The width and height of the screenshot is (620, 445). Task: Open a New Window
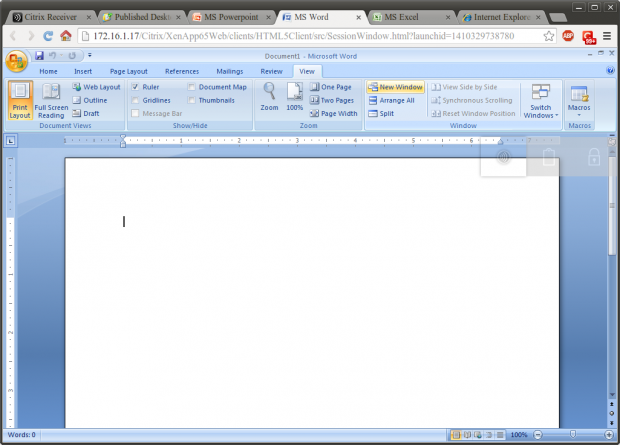pyautogui.click(x=395, y=87)
